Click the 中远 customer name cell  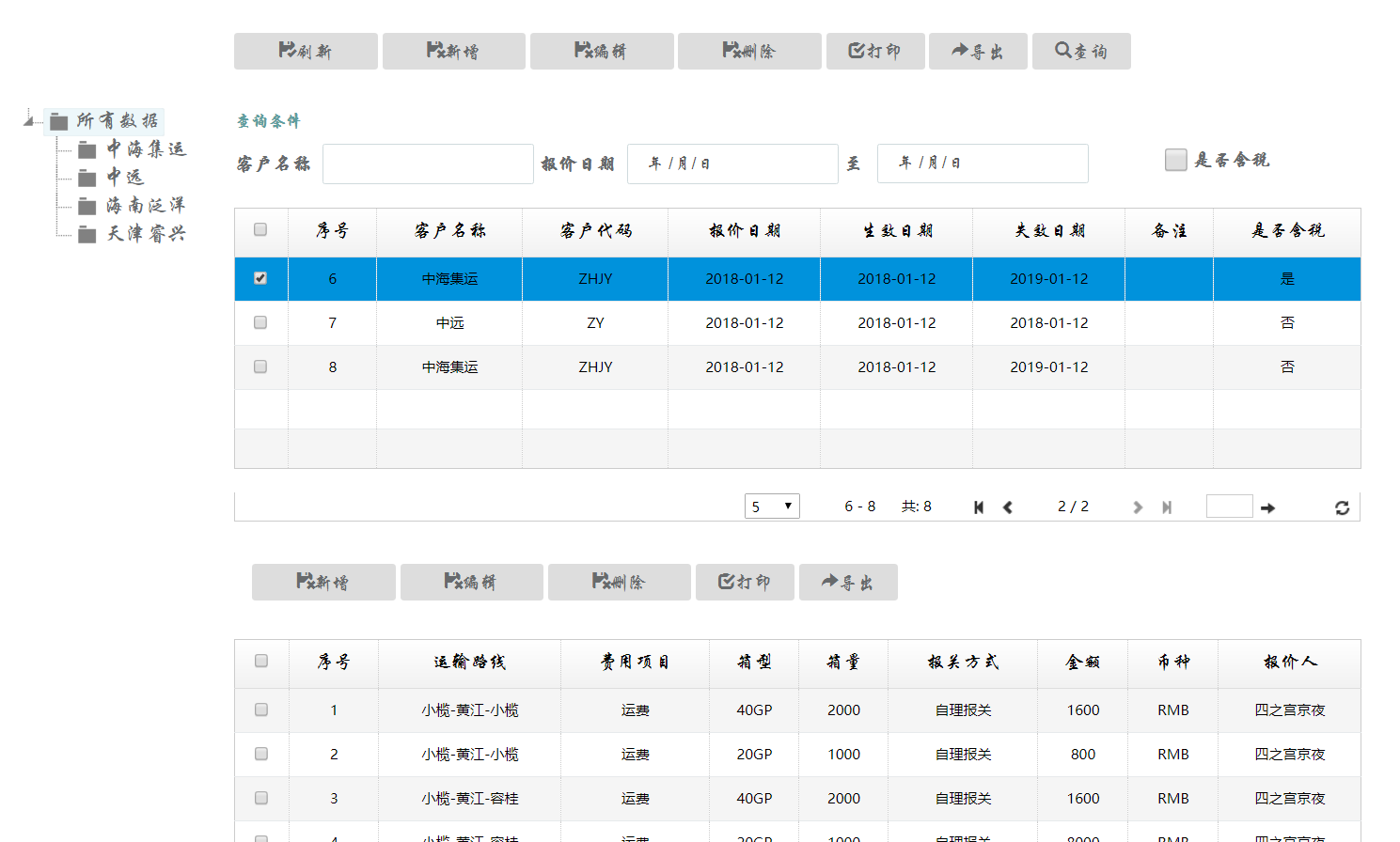(x=449, y=322)
